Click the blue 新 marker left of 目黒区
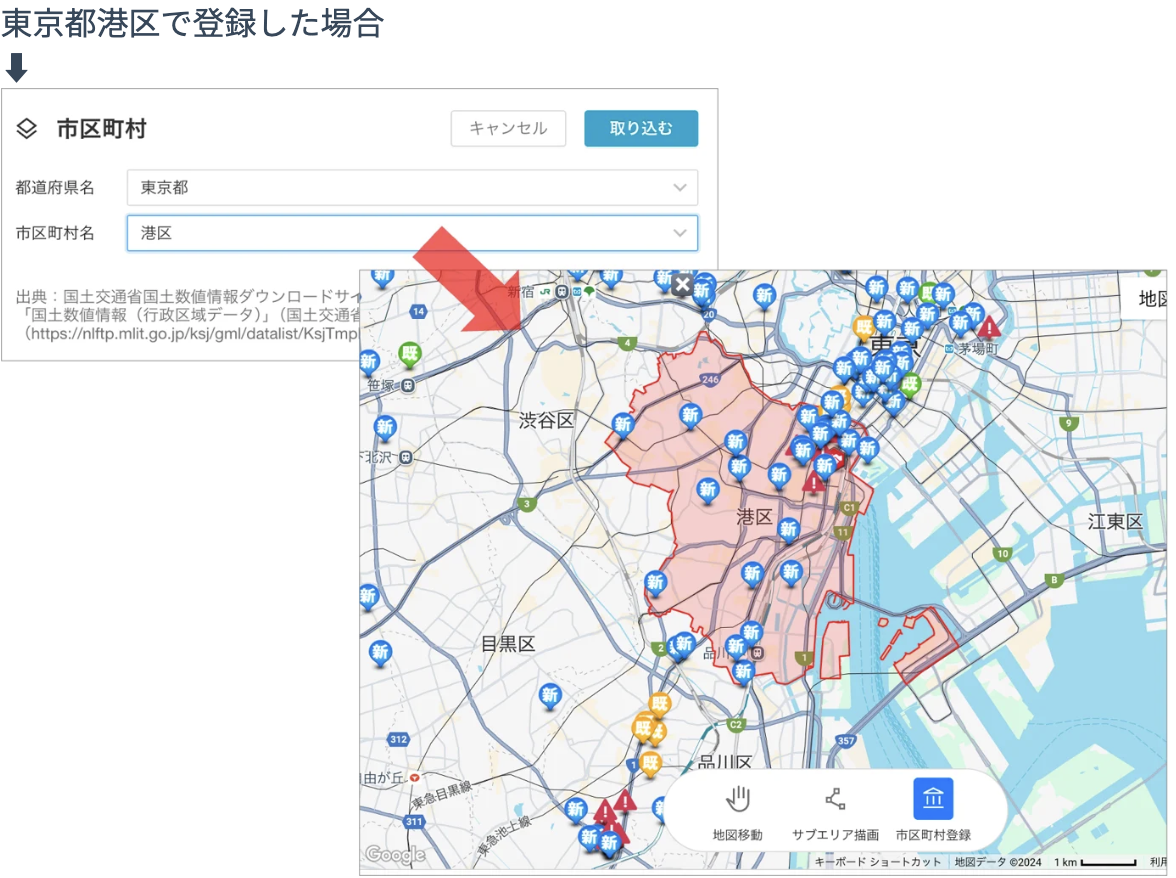Viewport: 1176px width, 878px height. click(380, 653)
